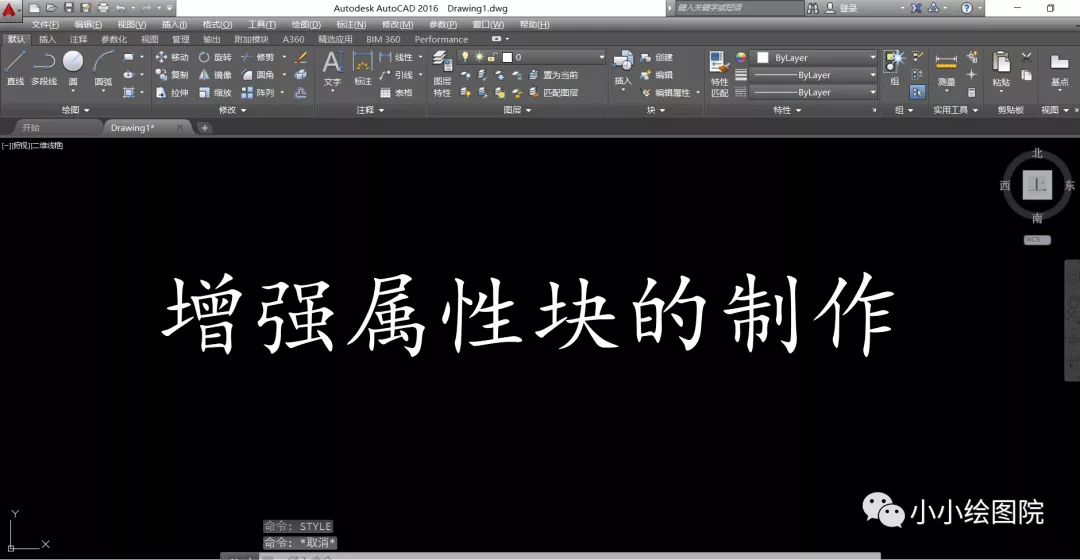Screen dimensions: 1080x560
Task: Expand the 特性 panel flyout
Action: tap(787, 110)
